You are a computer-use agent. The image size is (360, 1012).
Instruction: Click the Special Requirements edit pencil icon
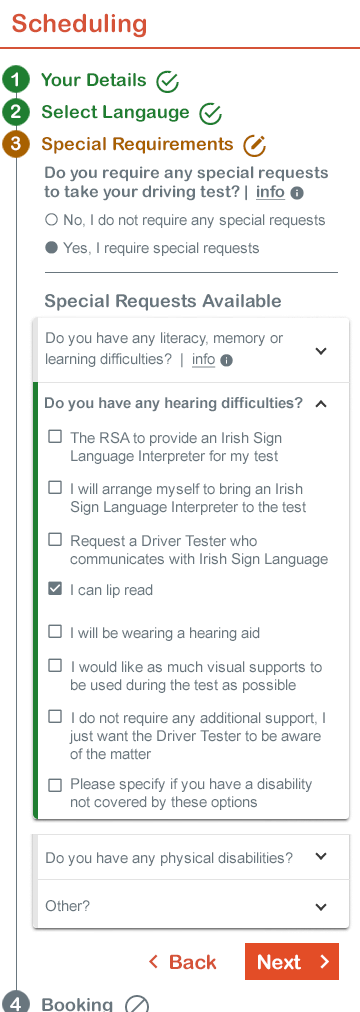(254, 145)
